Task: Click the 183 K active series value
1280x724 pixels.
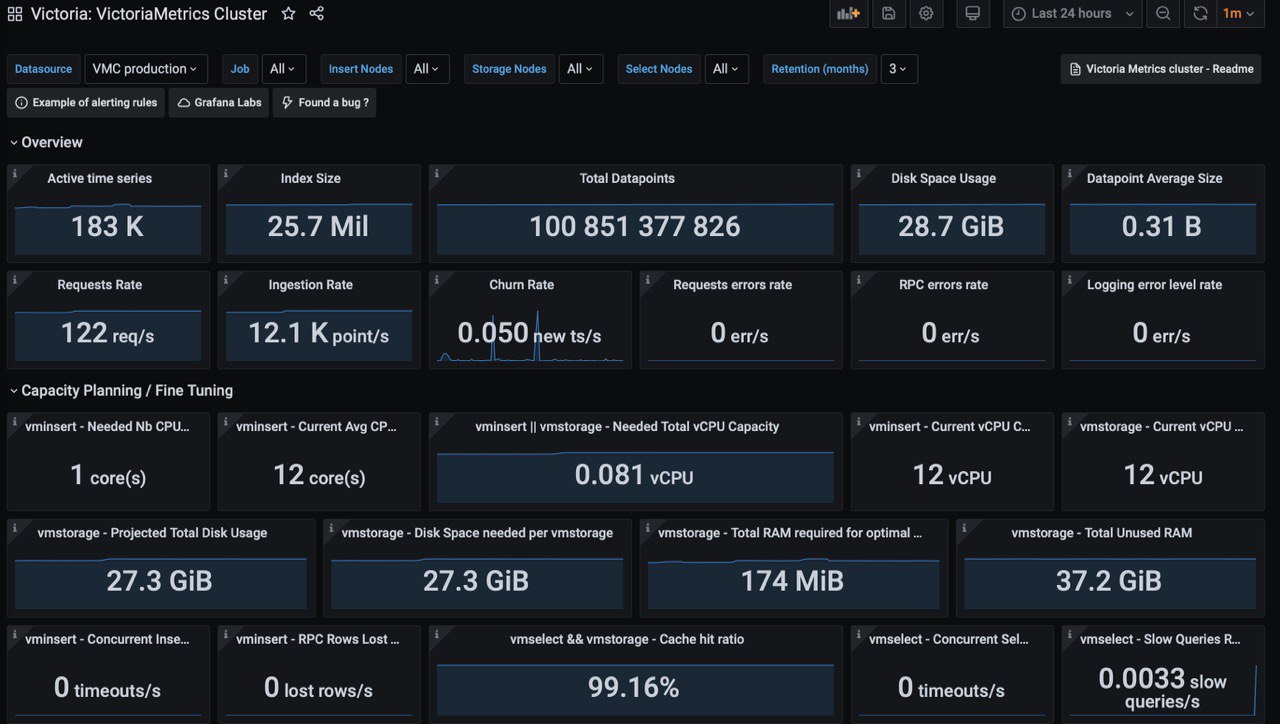Action: point(108,226)
